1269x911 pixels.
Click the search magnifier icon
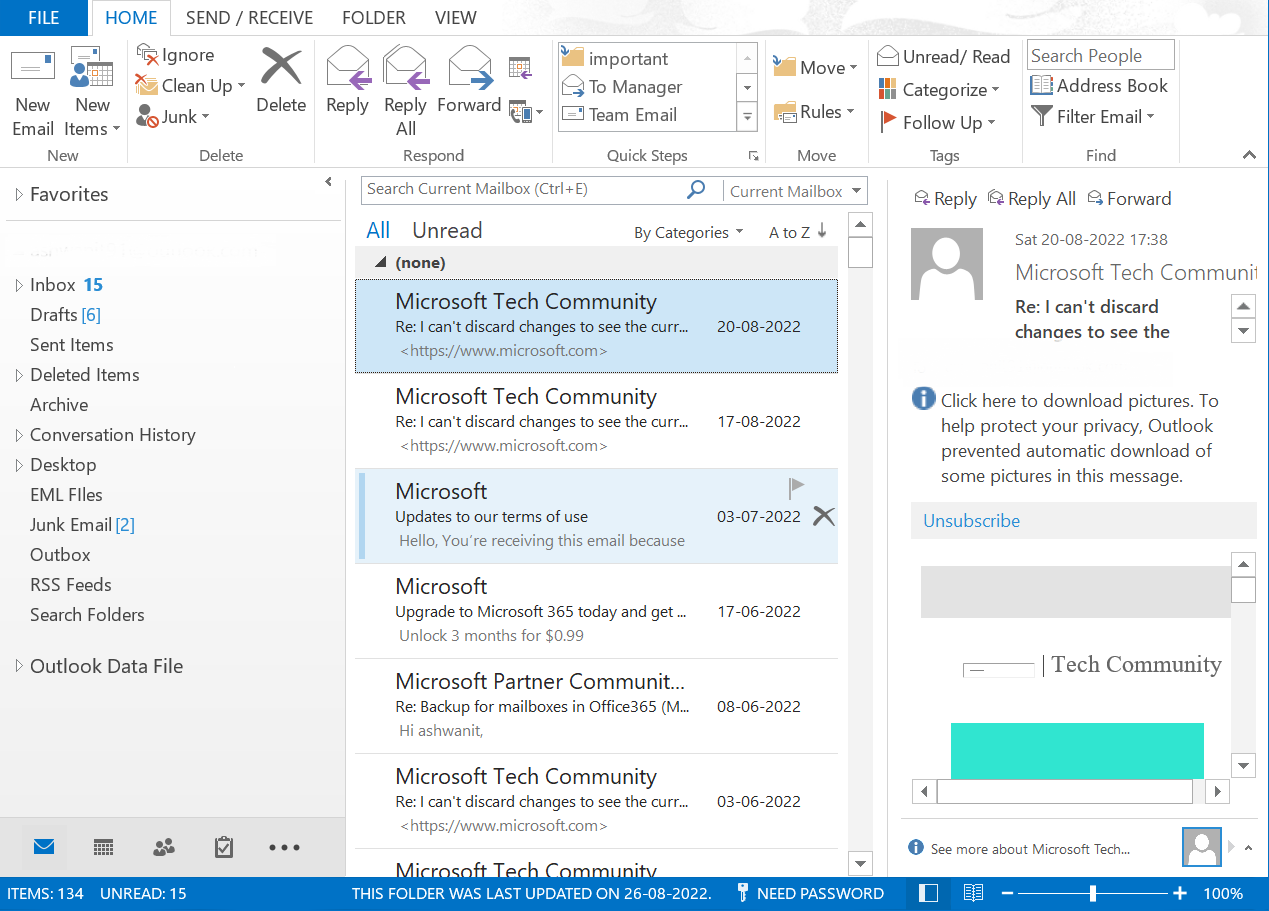[697, 189]
